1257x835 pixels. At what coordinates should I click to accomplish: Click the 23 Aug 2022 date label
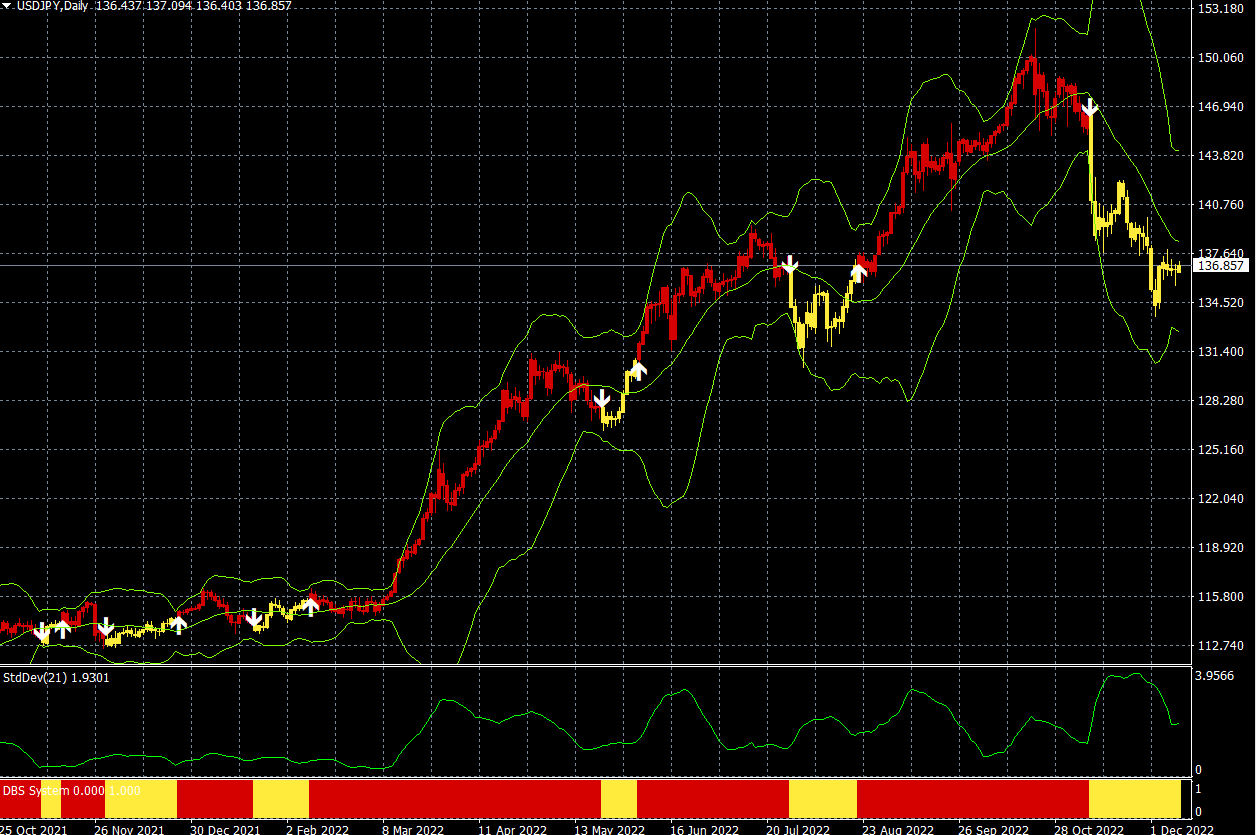(897, 829)
